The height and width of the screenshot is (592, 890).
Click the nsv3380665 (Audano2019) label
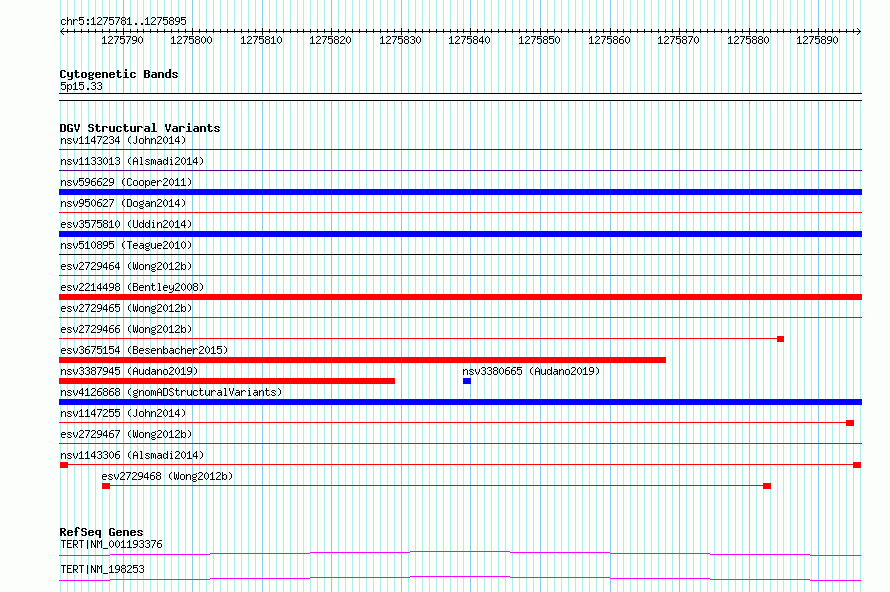click(x=531, y=371)
